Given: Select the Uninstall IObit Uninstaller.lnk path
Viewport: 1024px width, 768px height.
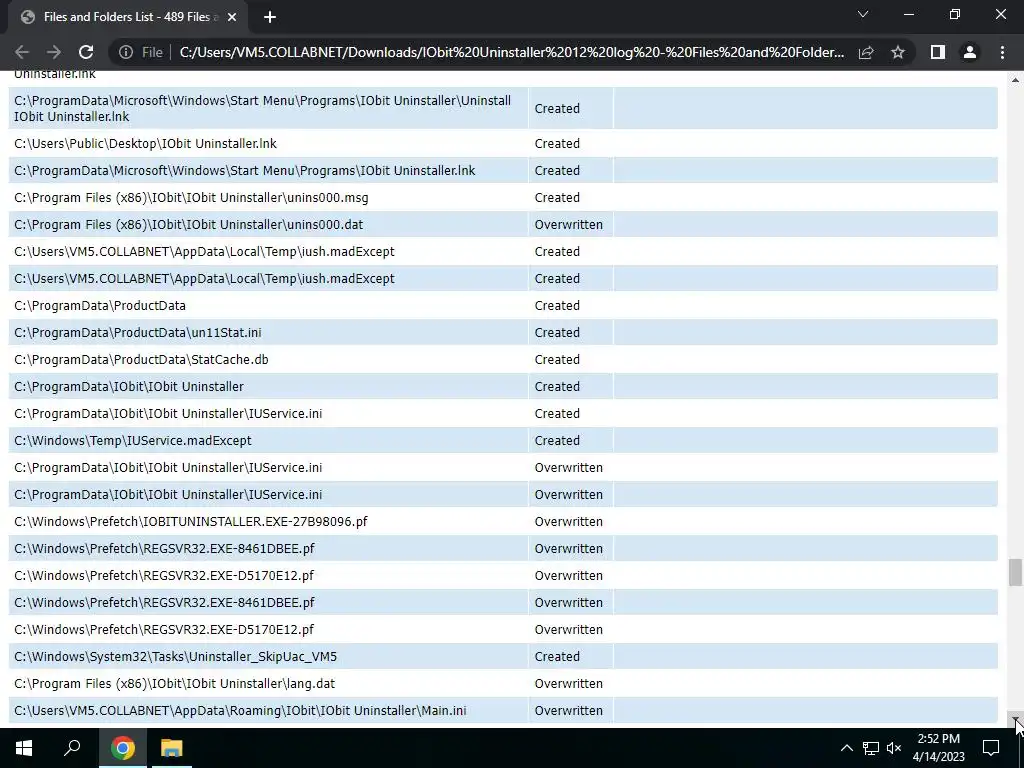Looking at the screenshot, I should pyautogui.click(x=263, y=108).
